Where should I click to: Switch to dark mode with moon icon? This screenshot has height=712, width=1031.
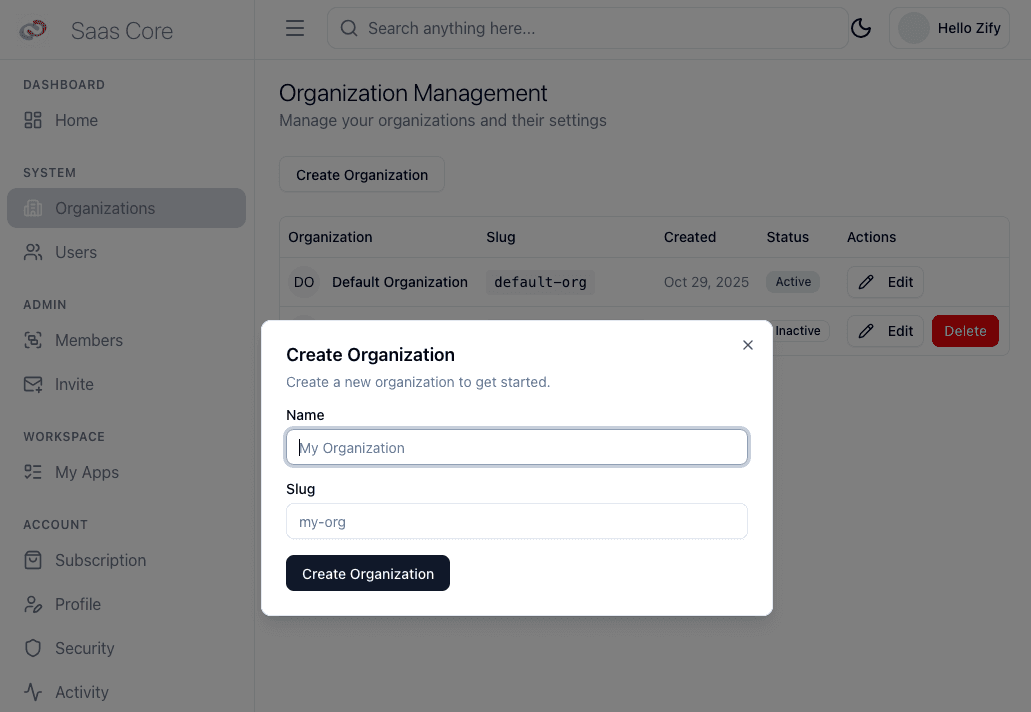coord(861,28)
